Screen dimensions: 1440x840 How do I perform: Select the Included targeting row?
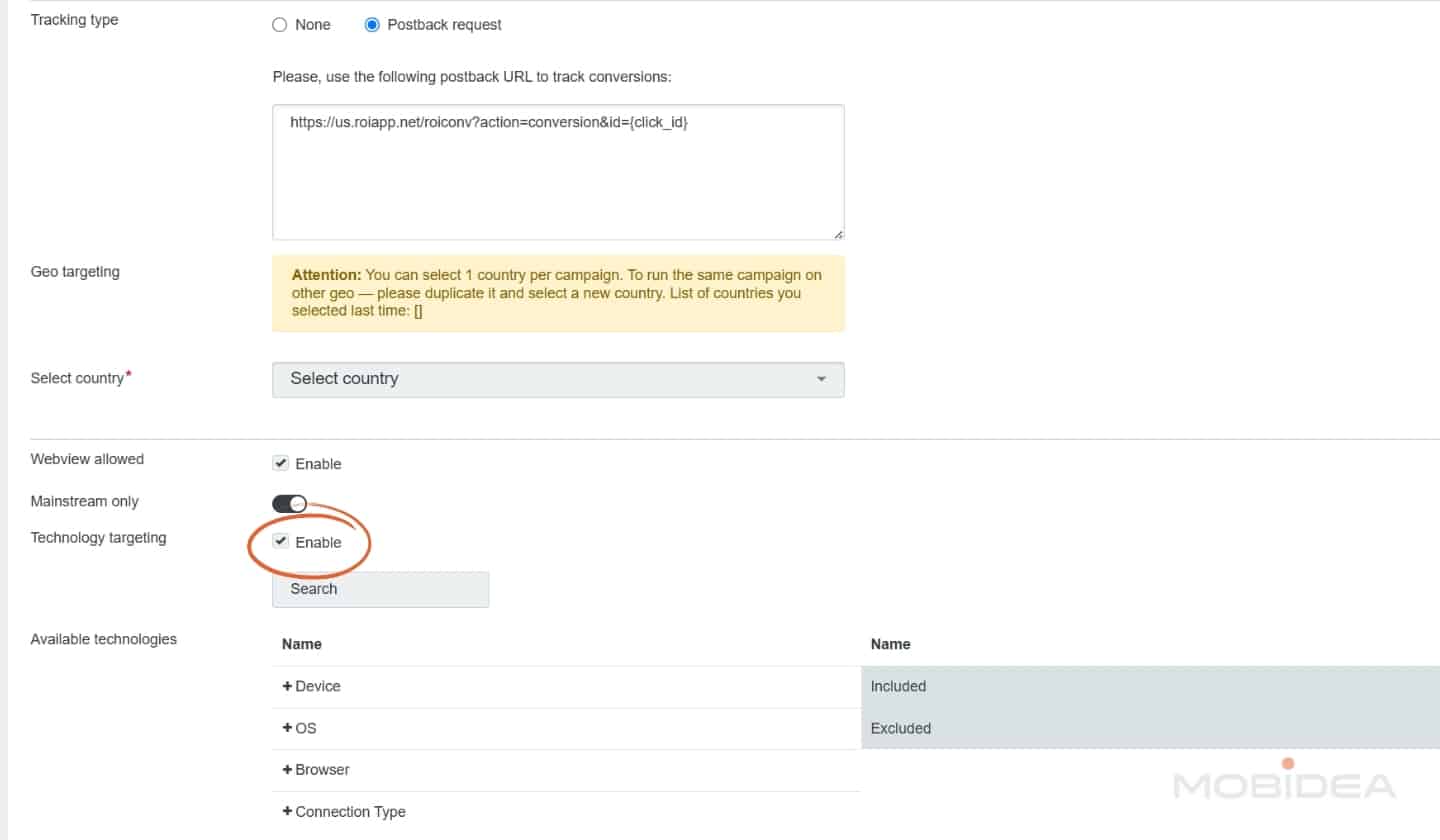(x=1150, y=687)
